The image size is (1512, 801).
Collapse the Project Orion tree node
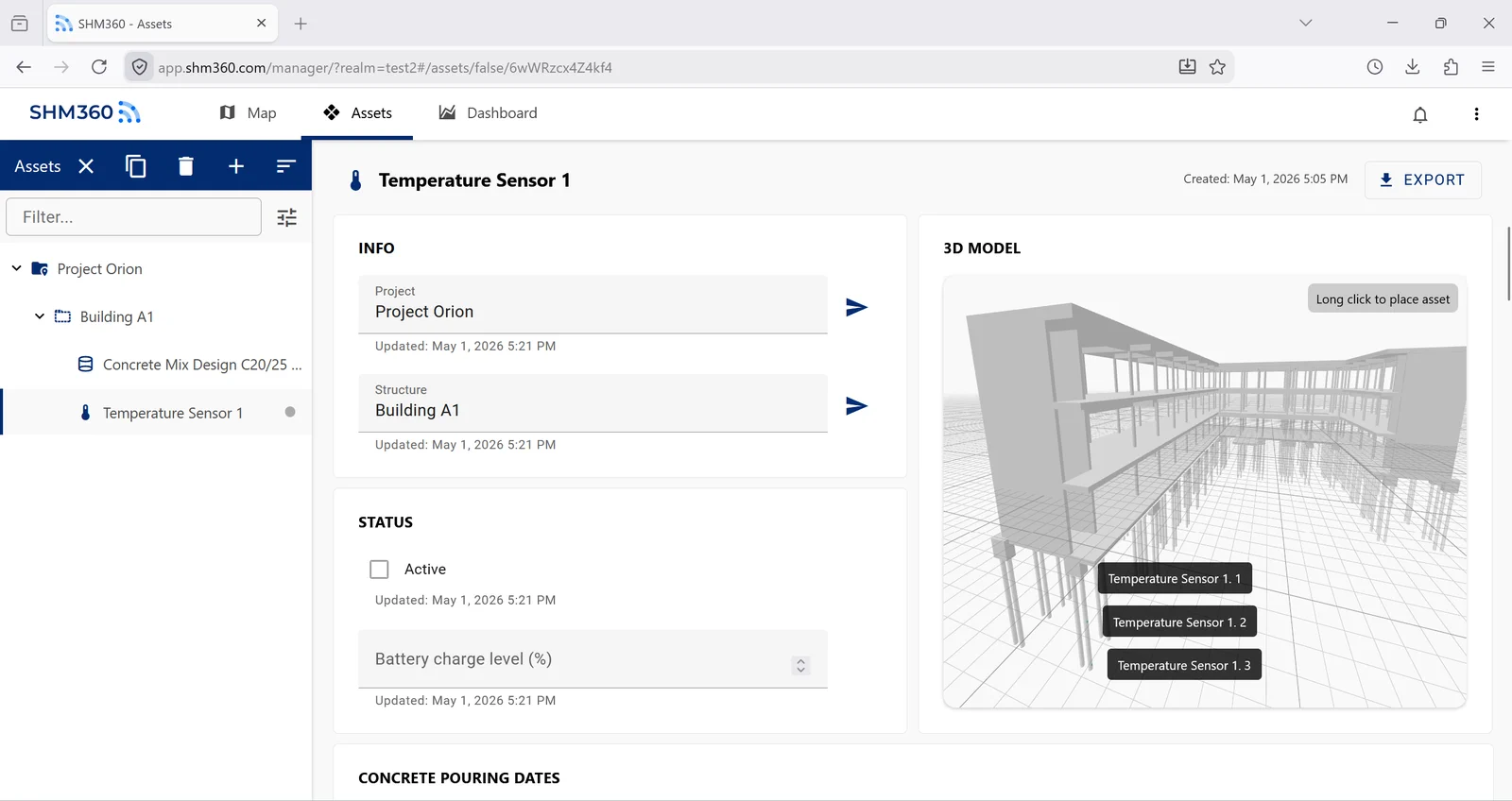point(16,268)
